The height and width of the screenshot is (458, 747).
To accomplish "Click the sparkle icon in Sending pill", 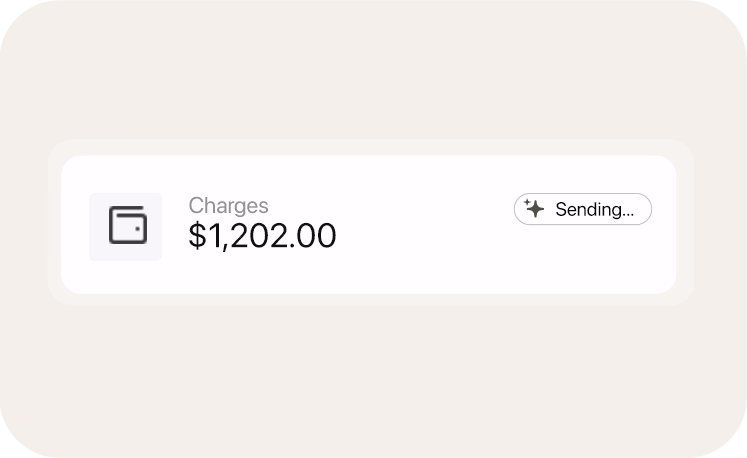I will (x=534, y=208).
